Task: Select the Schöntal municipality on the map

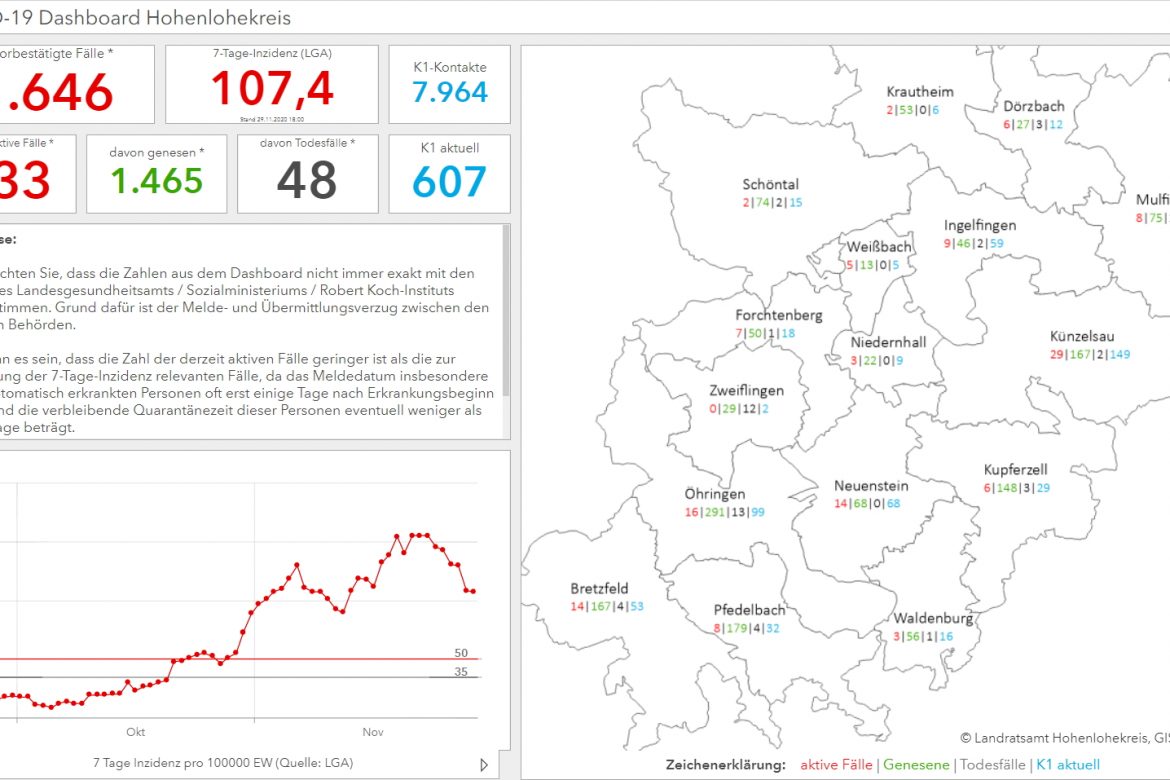Action: tap(770, 185)
